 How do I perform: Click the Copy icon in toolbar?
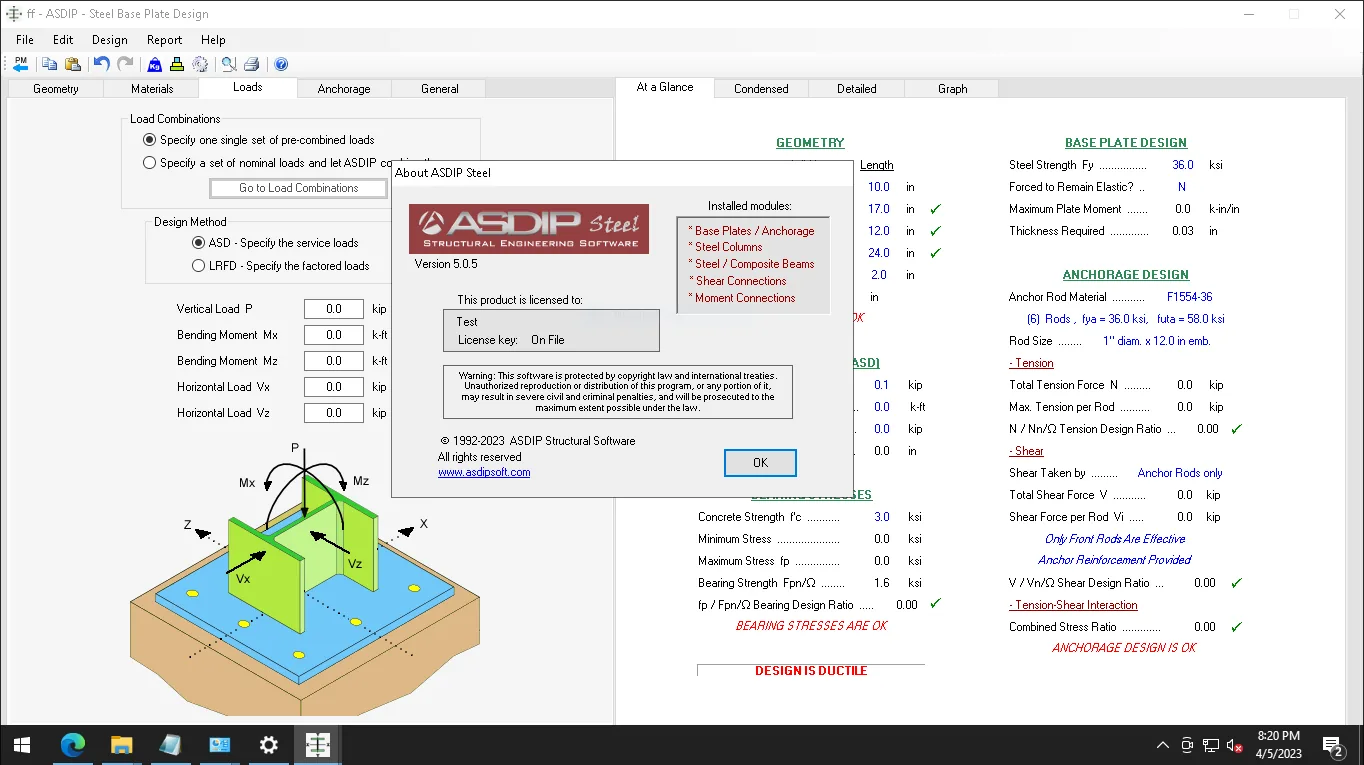point(49,64)
